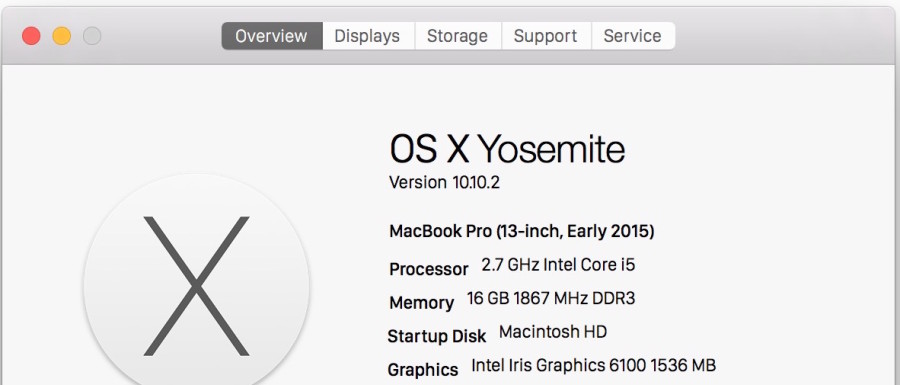Go to the Service tab

(633, 36)
